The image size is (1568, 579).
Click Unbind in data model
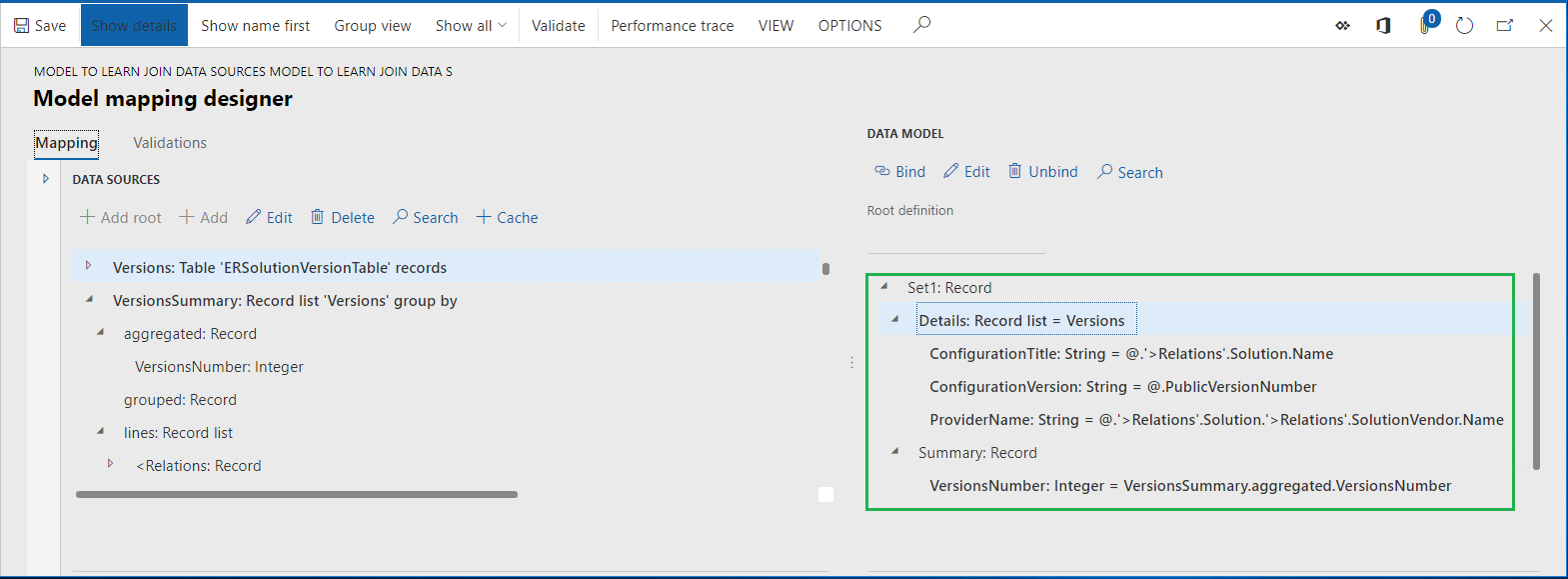[x=1042, y=172]
